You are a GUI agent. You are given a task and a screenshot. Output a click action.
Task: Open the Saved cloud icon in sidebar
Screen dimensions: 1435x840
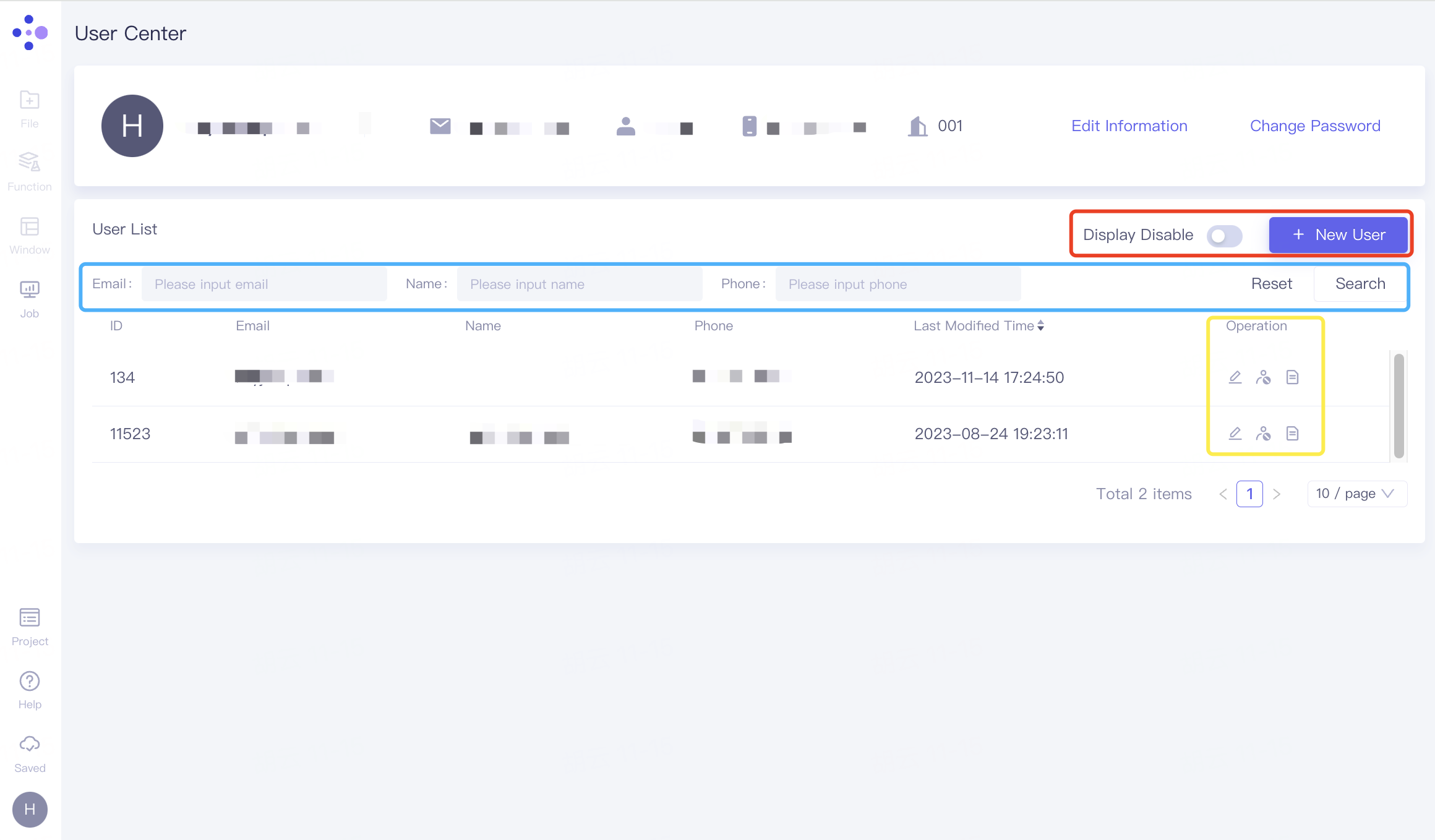[29, 753]
